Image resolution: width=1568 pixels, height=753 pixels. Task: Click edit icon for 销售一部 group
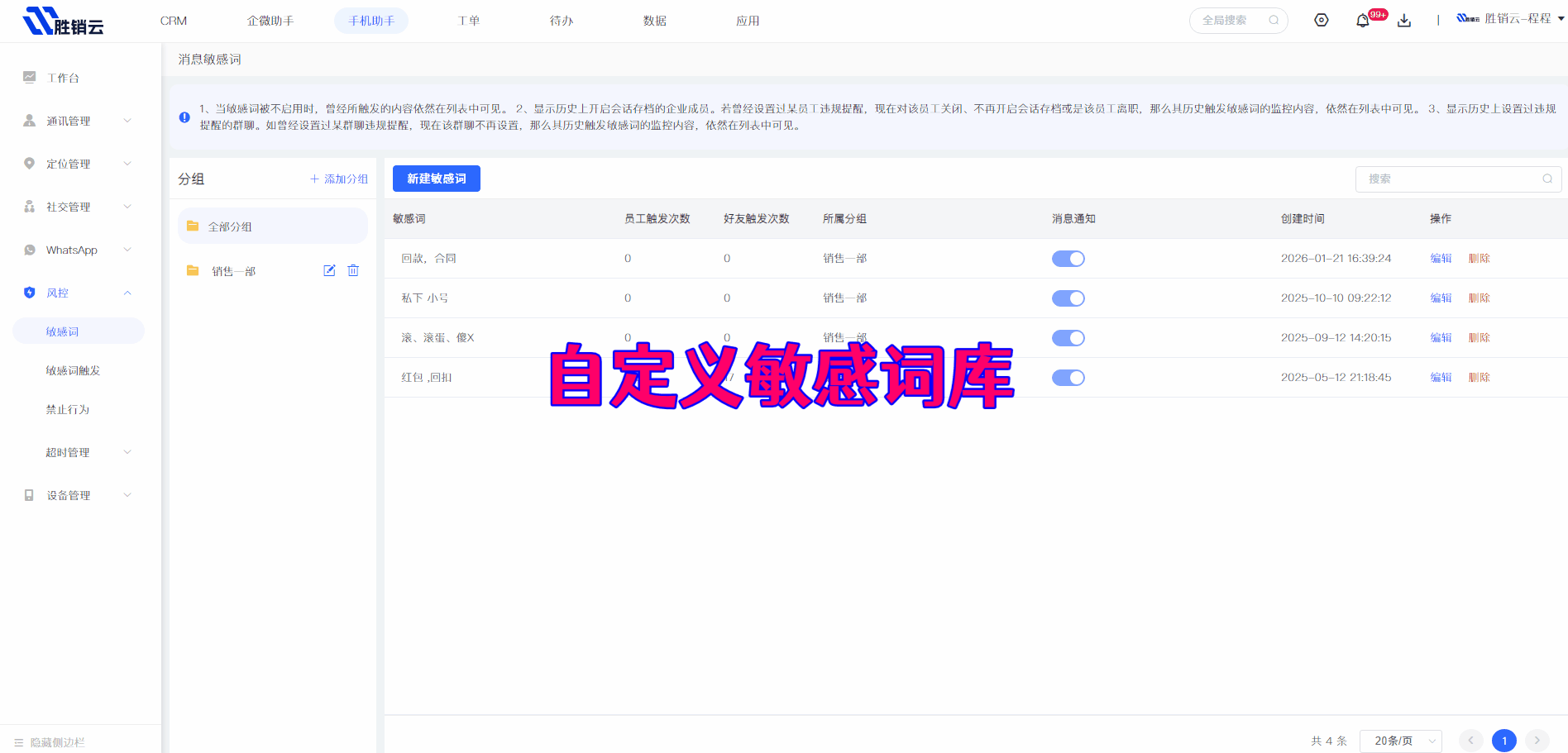coord(329,270)
